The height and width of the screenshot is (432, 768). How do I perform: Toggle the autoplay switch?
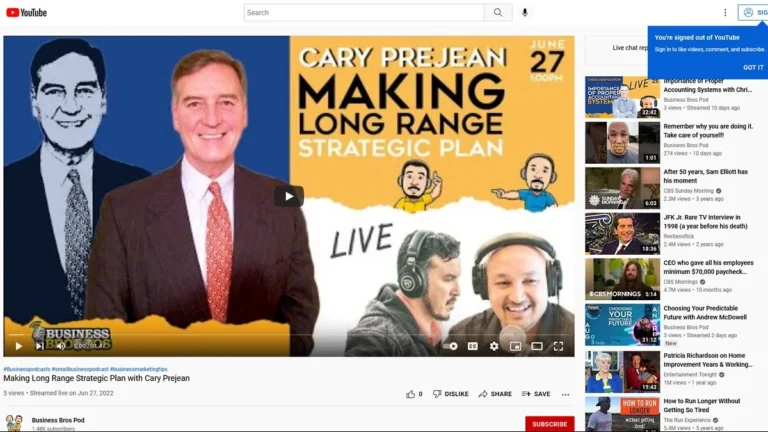pyautogui.click(x=451, y=346)
